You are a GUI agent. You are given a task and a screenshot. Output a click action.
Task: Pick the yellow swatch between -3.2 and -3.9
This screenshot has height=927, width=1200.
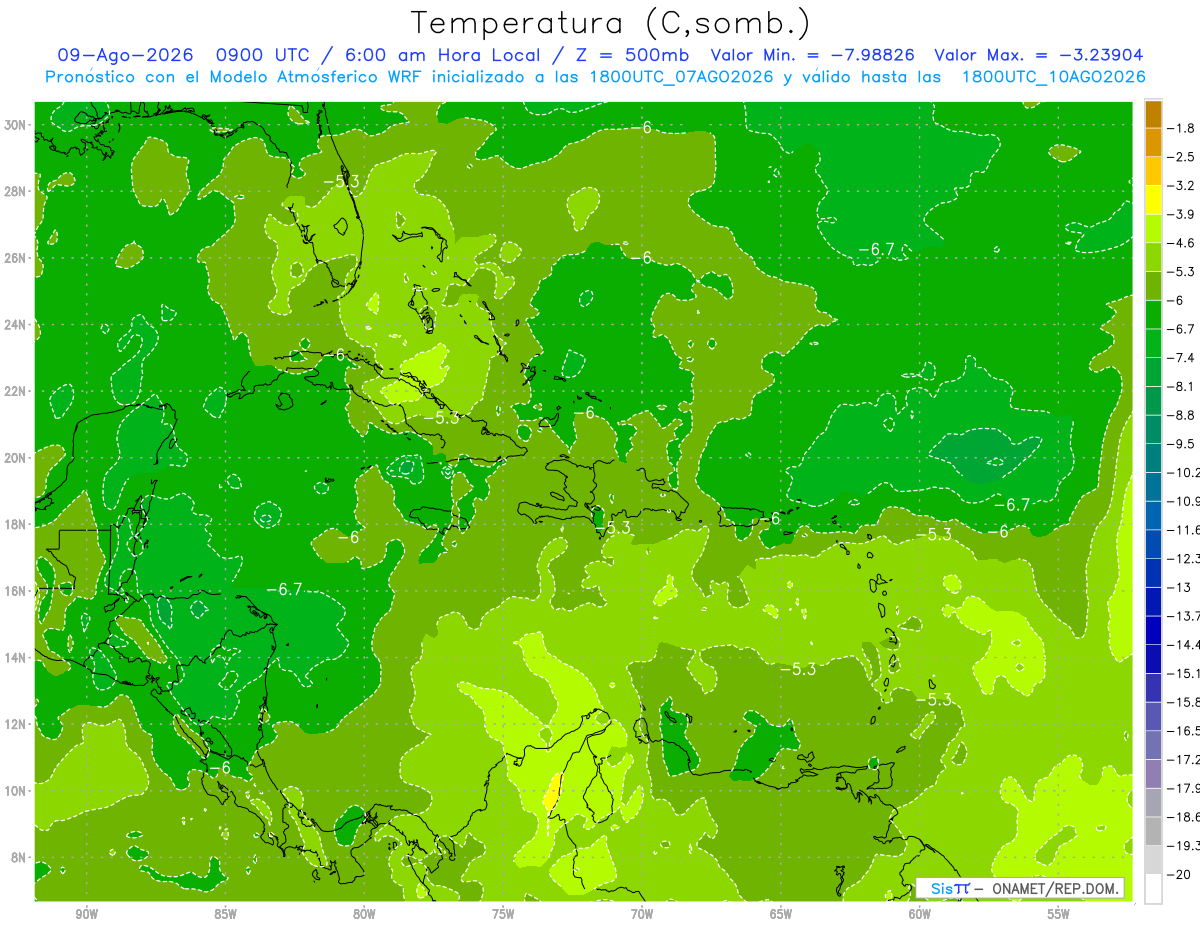coord(1153,200)
